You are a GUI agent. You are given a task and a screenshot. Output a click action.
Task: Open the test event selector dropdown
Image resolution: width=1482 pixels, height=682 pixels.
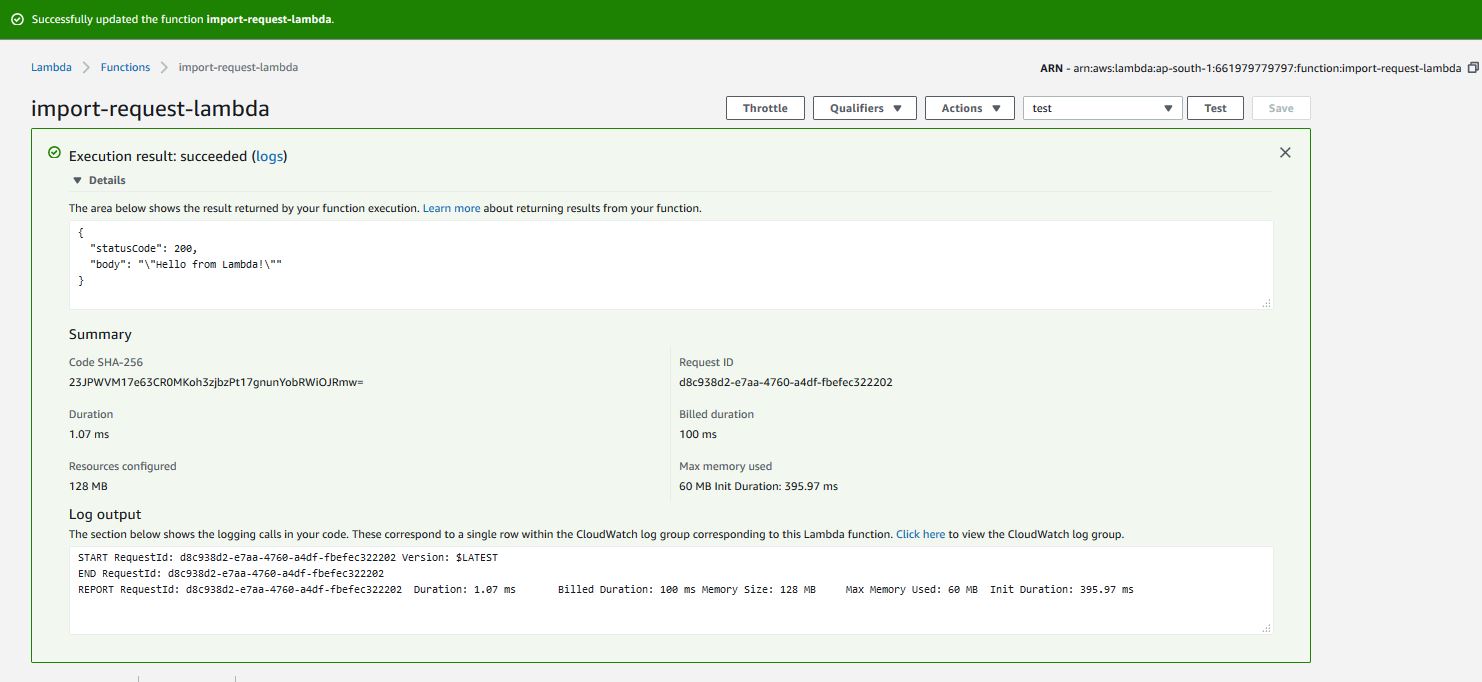coord(1102,108)
